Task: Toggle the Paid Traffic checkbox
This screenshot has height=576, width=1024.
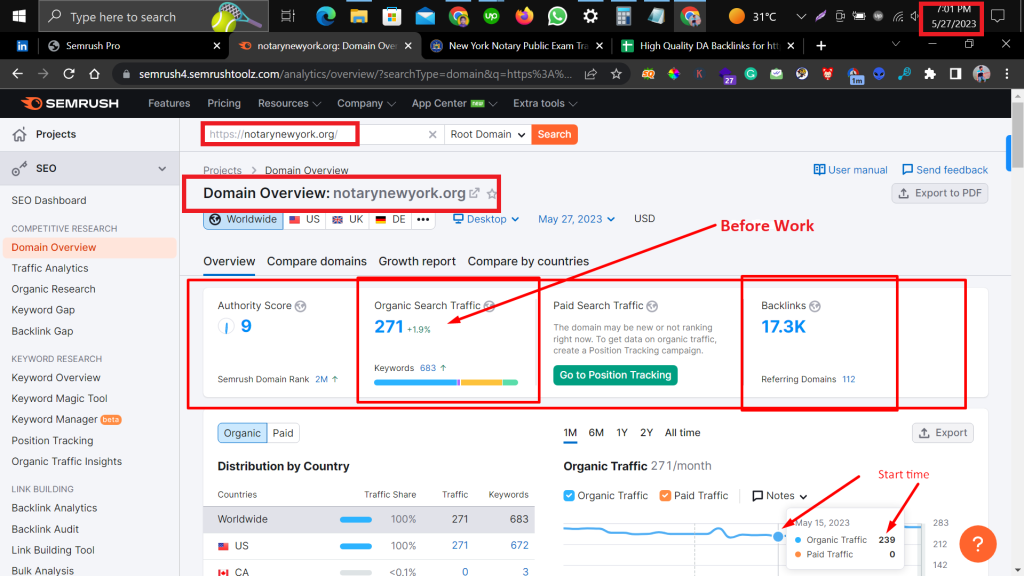Action: tap(665, 496)
